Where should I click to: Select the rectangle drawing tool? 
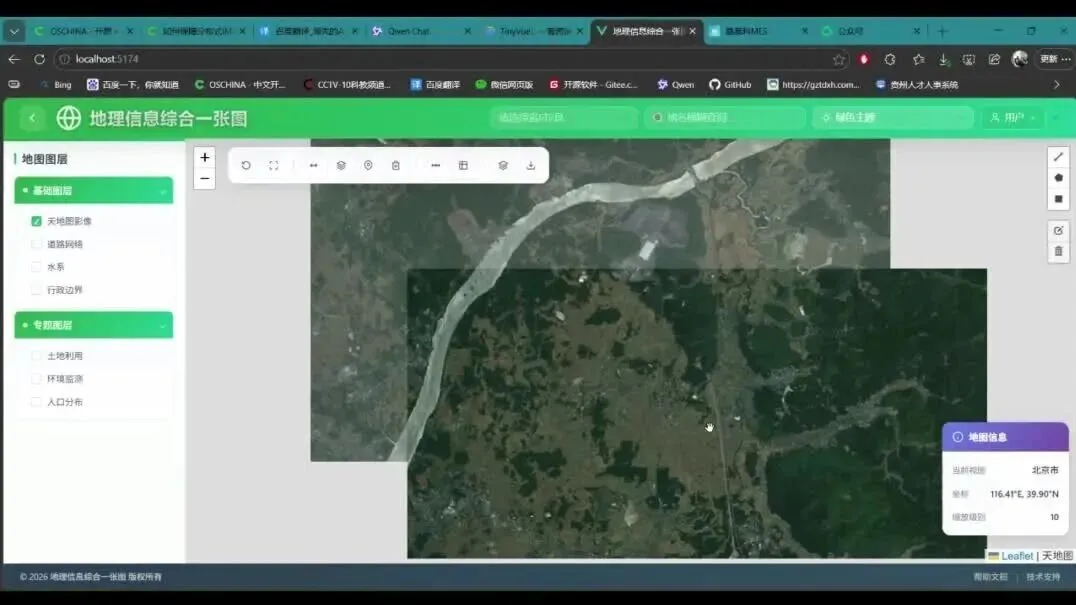[1059, 199]
